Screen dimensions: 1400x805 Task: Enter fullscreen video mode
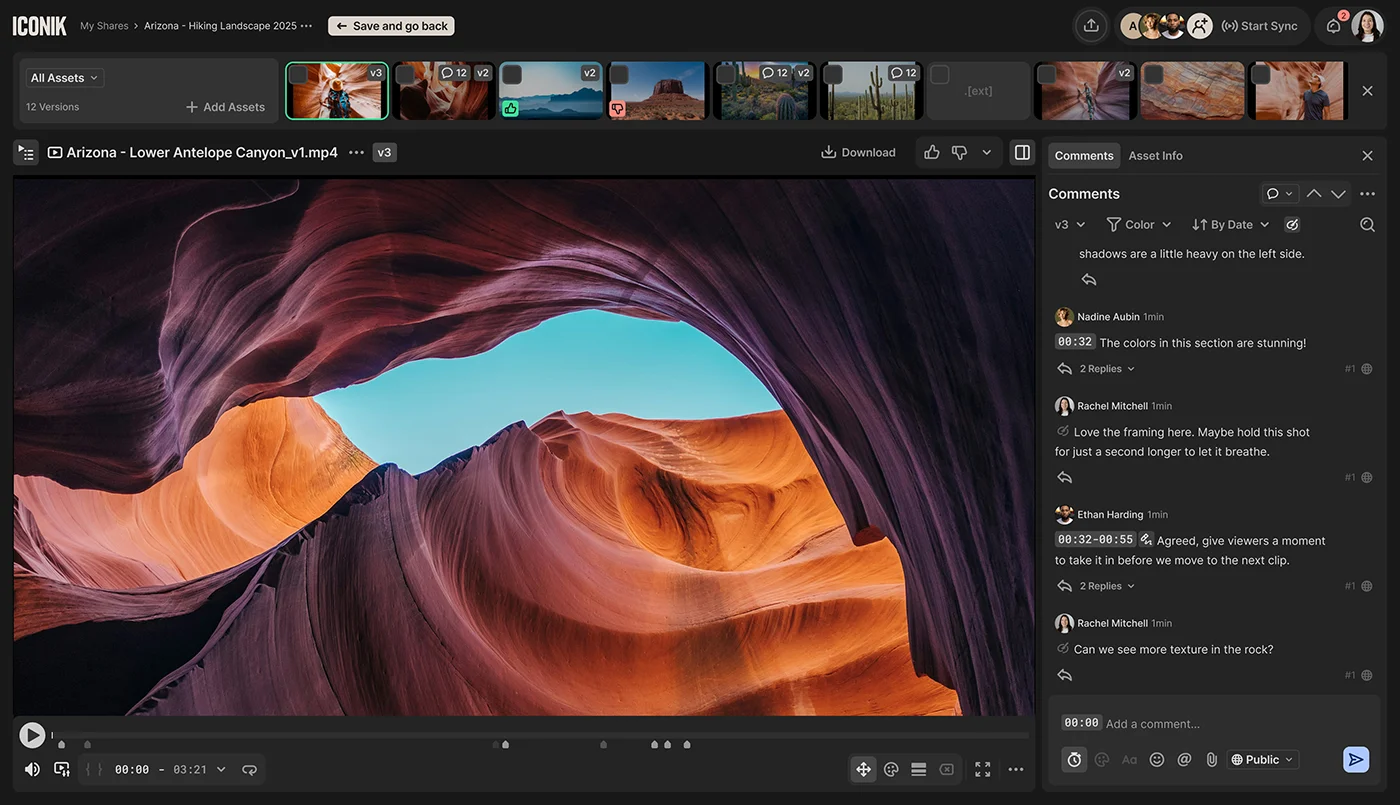click(982, 769)
